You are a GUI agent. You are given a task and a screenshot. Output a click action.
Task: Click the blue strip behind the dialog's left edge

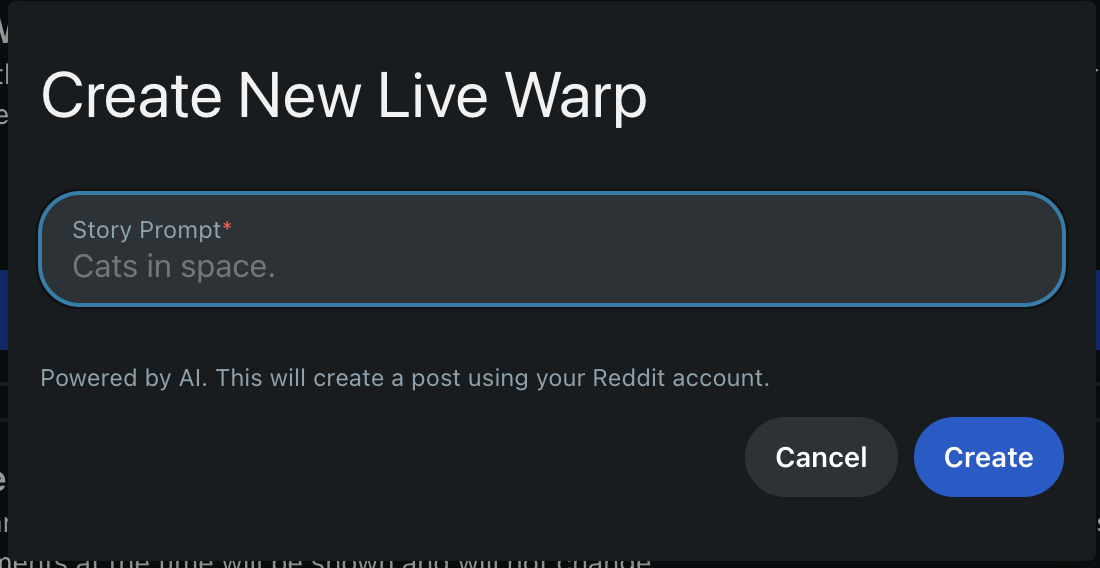[x=4, y=309]
